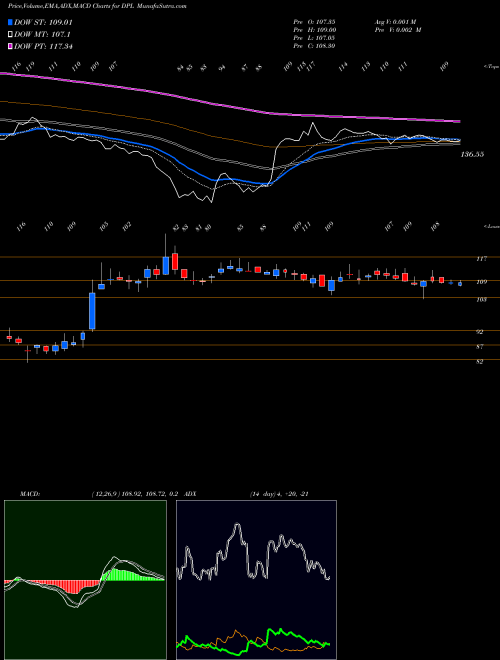Click the 109 price level label on the right axis

pos(481,282)
